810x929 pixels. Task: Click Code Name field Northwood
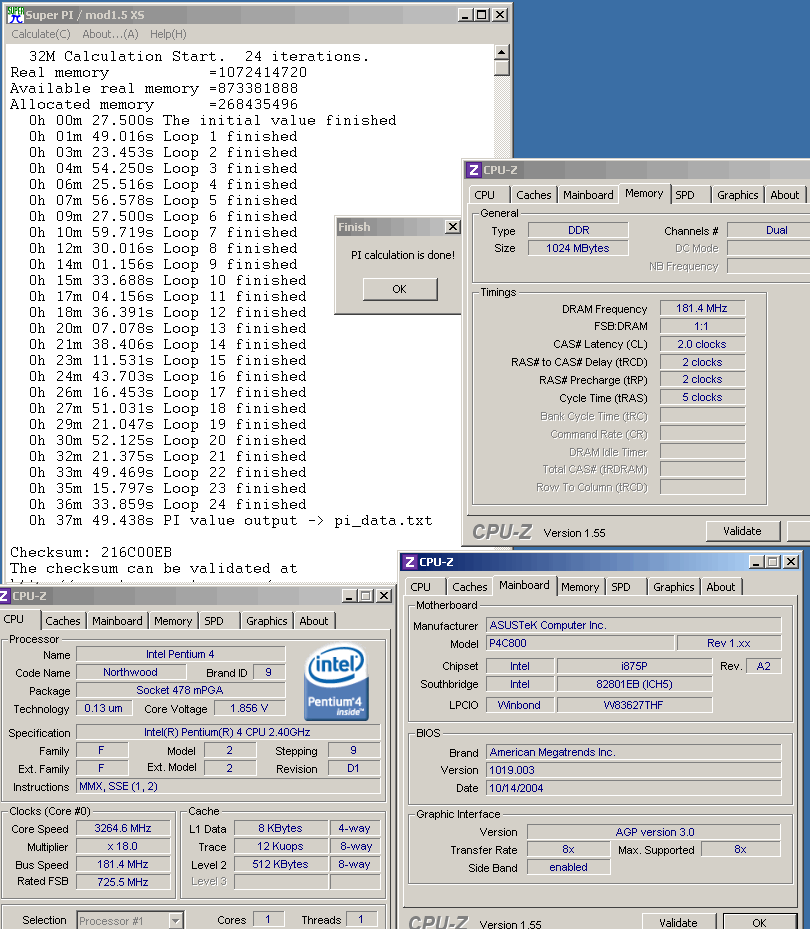pos(131,672)
